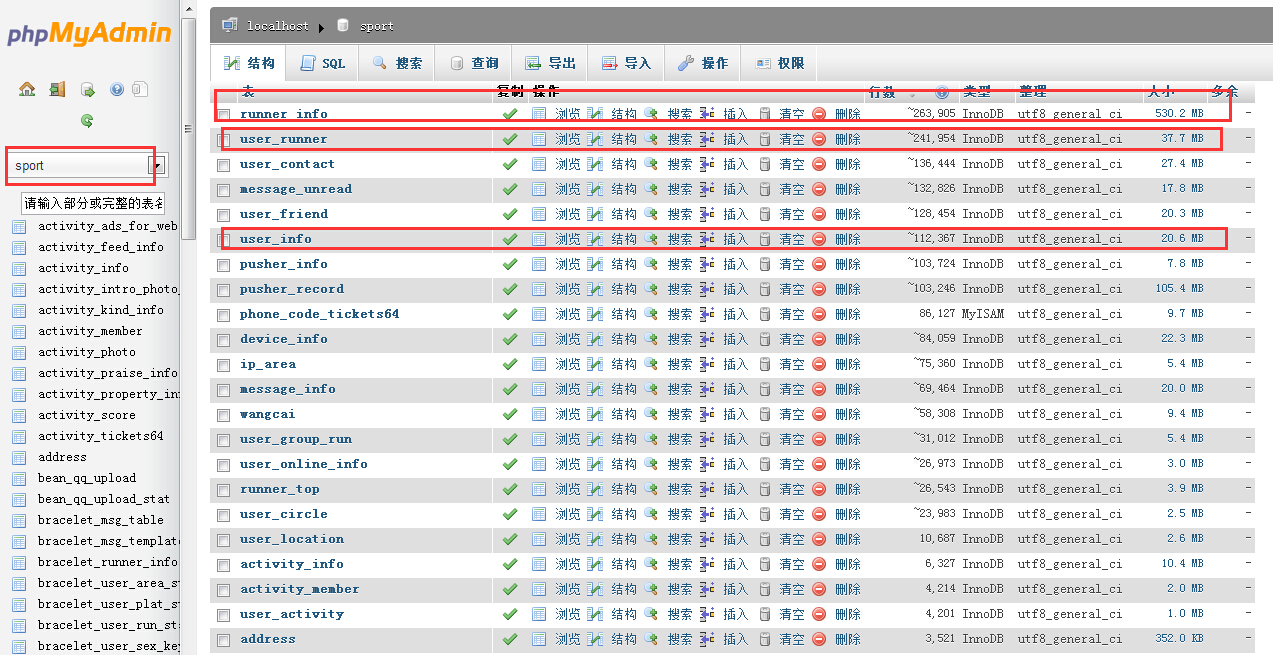Click structure icon for user_runner row
This screenshot has width=1273, height=655.
point(595,139)
